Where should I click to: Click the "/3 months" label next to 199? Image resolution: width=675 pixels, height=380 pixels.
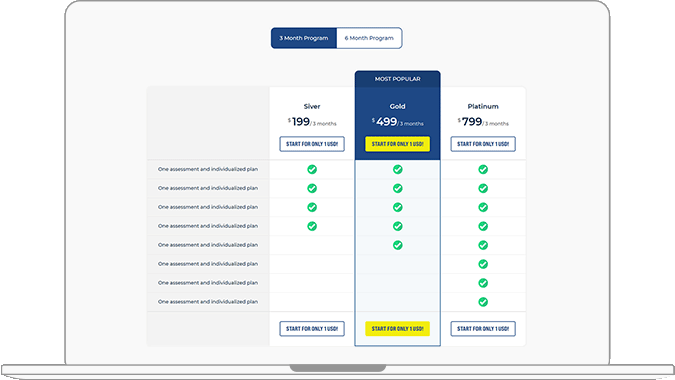point(323,124)
